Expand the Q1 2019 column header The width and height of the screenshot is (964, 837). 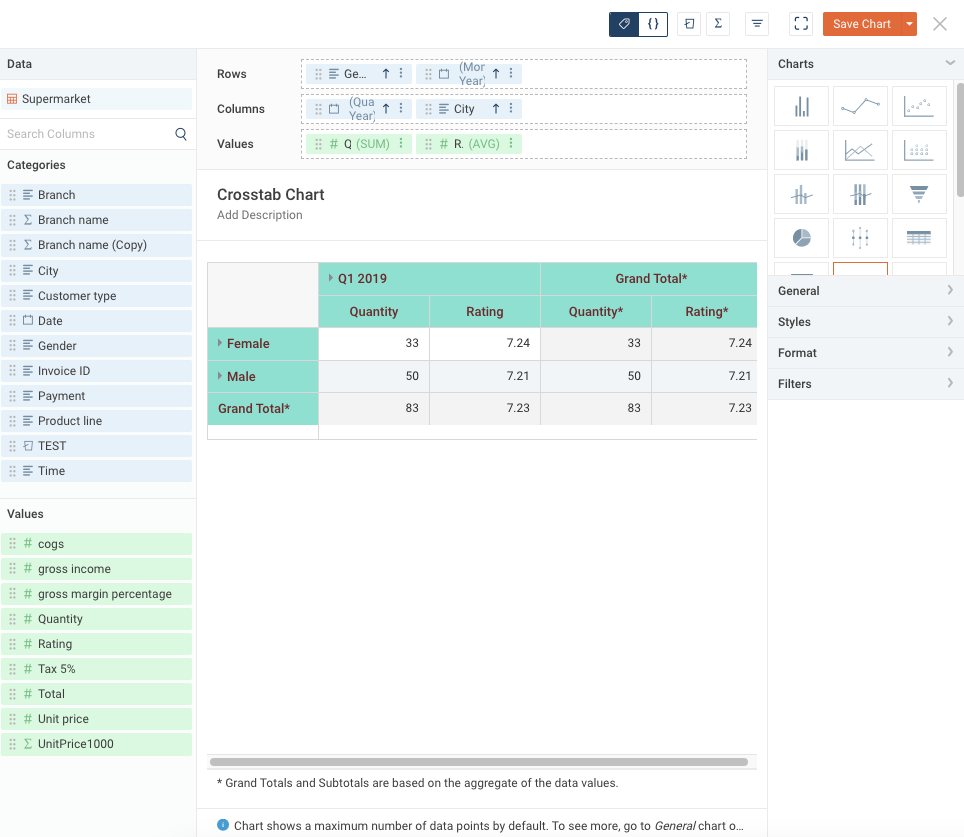(331, 278)
